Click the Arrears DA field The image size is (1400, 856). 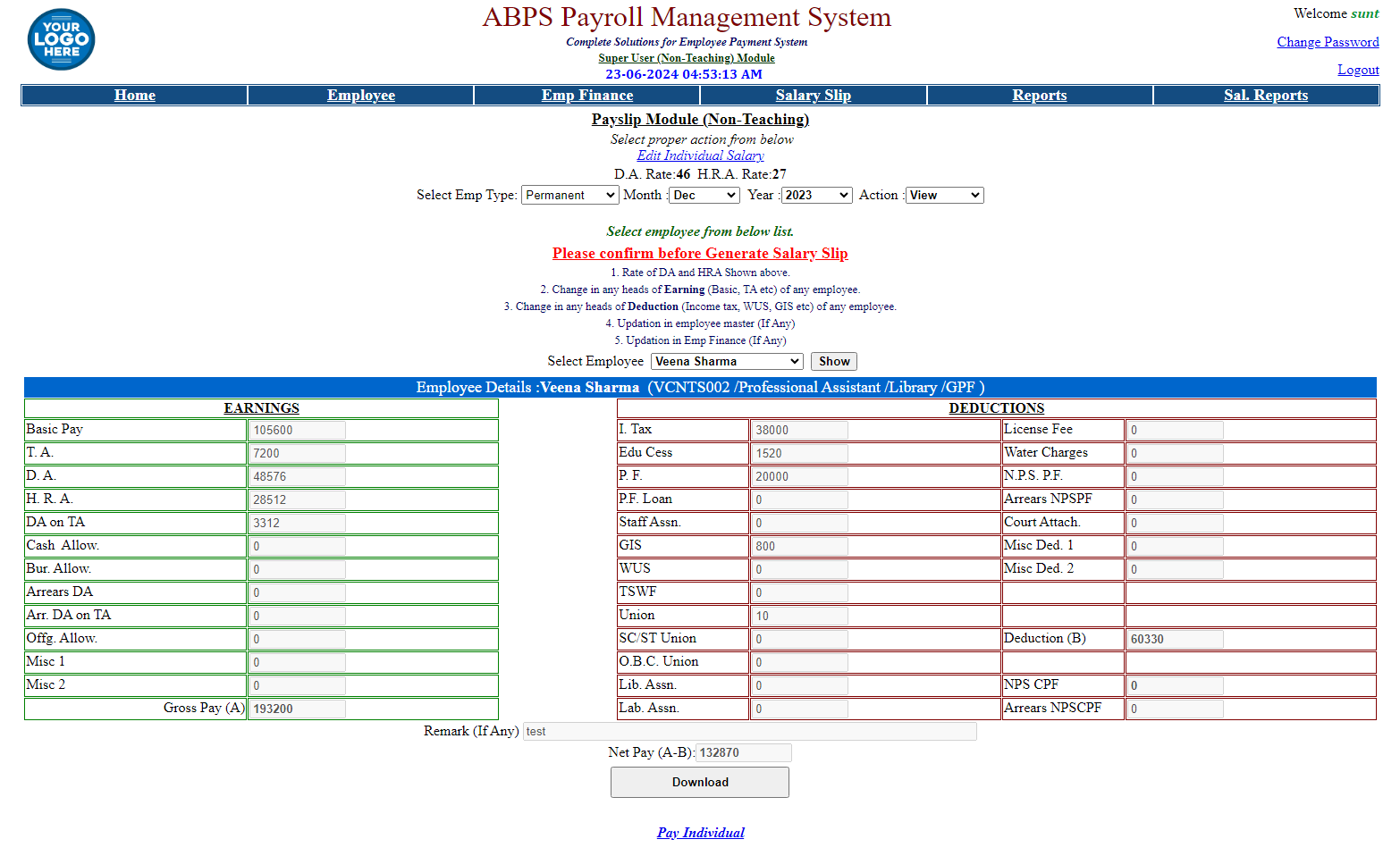tap(297, 592)
